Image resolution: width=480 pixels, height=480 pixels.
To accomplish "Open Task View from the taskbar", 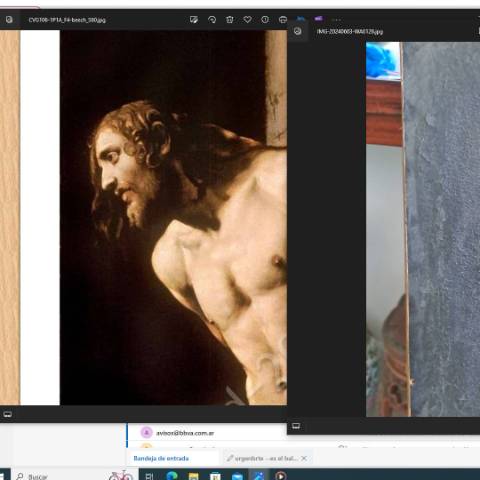I will pos(149,476).
